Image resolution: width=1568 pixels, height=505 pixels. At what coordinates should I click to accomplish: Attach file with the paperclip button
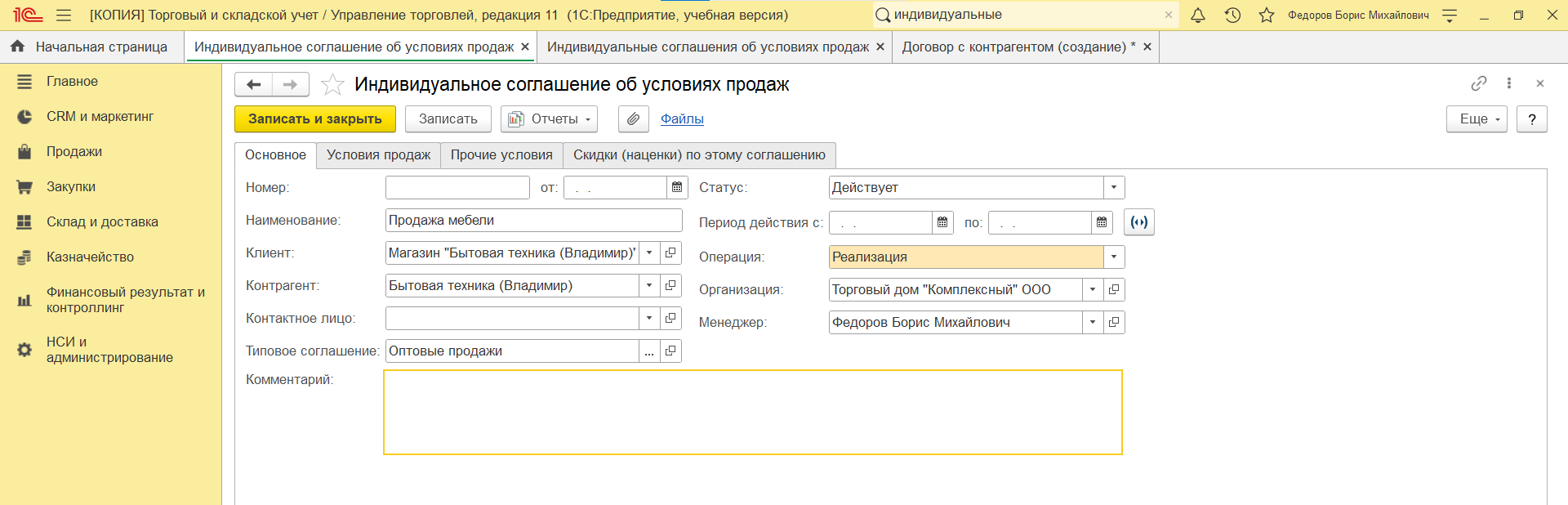(x=633, y=118)
